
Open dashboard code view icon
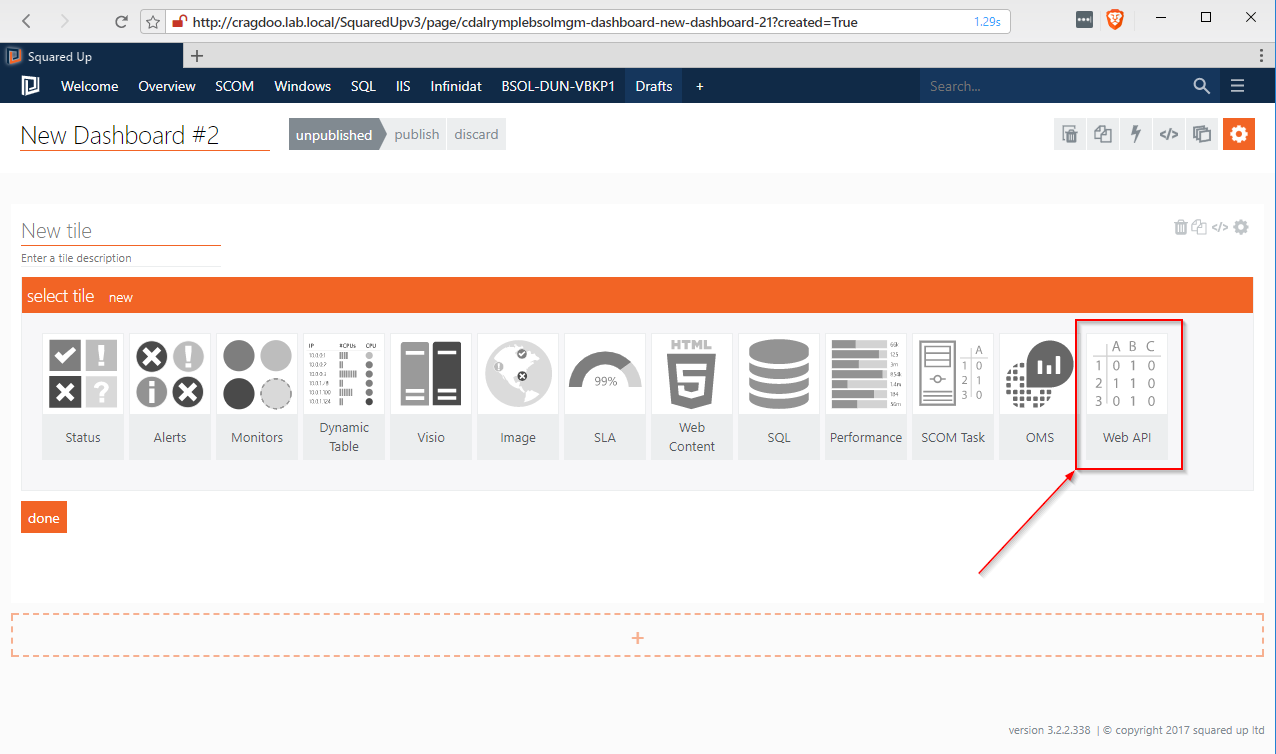1168,134
